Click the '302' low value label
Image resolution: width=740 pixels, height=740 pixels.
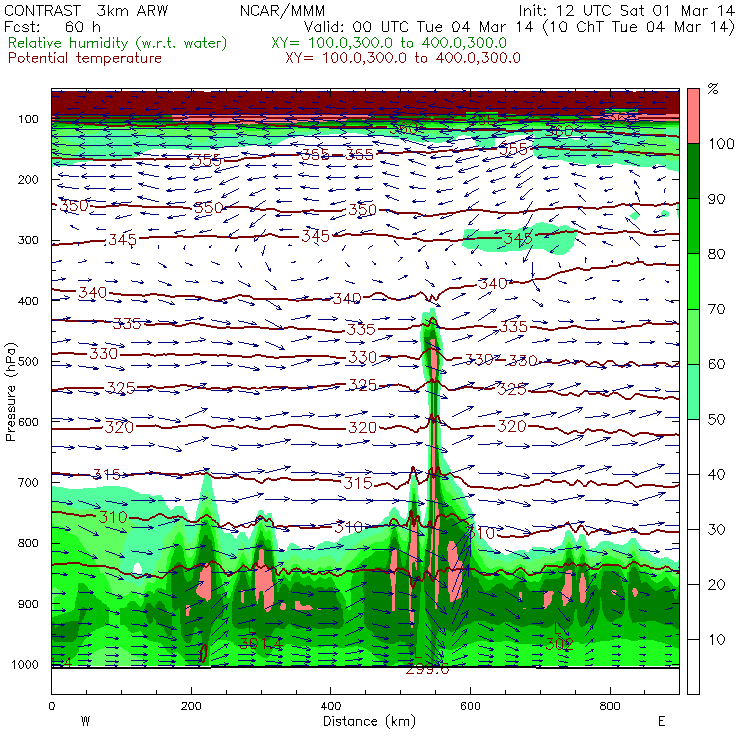click(560, 644)
